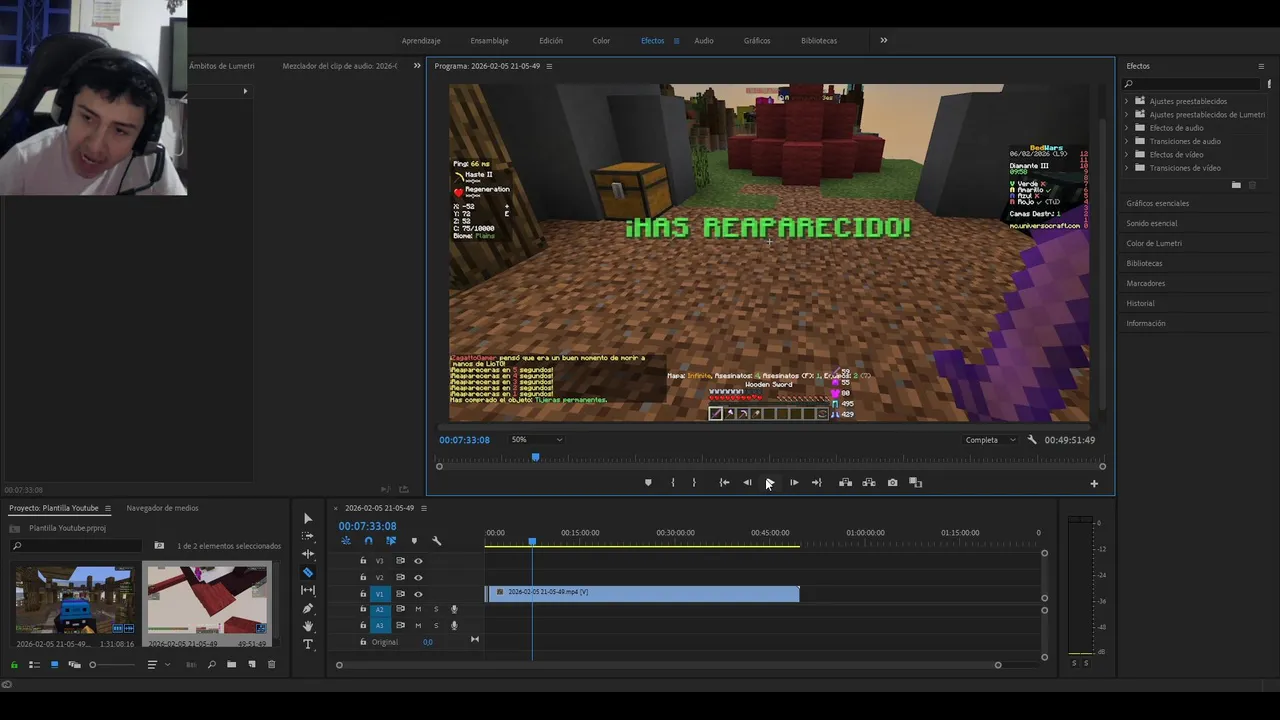The width and height of the screenshot is (1280, 720).
Task: Open Gráficos esenciales panel
Action: (x=1158, y=203)
